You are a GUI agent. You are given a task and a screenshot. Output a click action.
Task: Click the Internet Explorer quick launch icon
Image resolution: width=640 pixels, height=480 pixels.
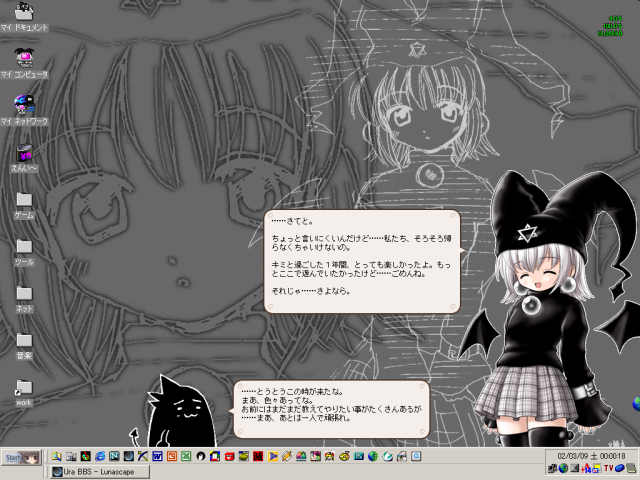tap(100, 456)
